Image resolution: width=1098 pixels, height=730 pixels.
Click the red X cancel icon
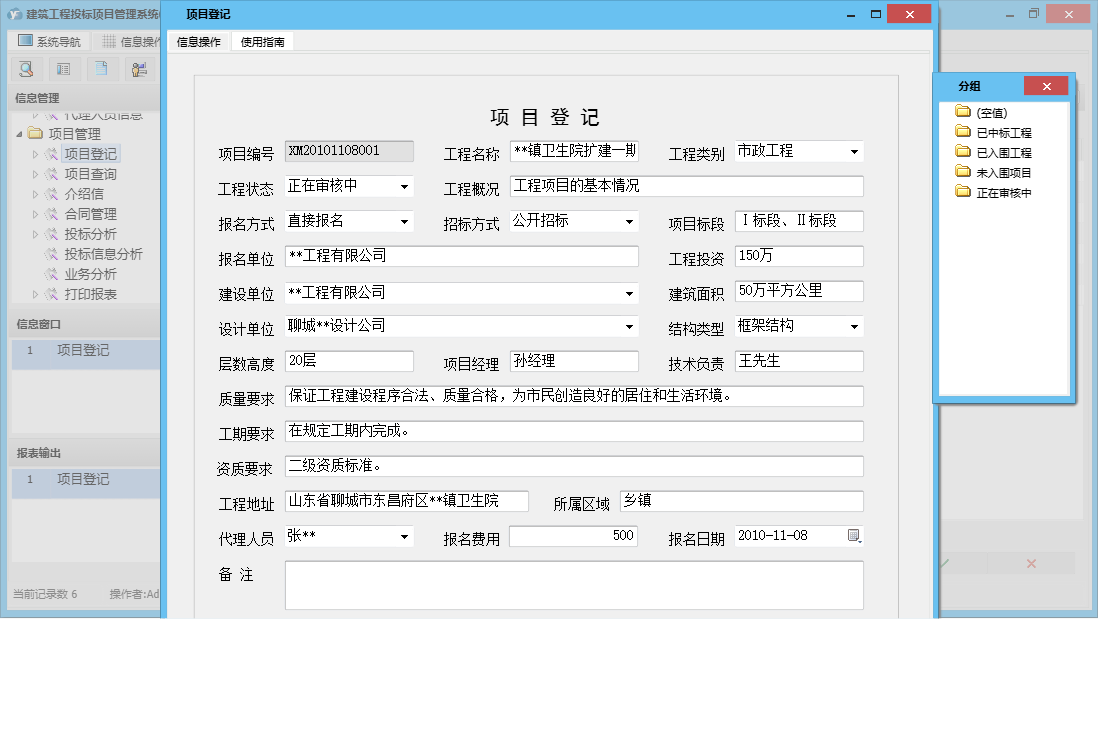(1031, 563)
